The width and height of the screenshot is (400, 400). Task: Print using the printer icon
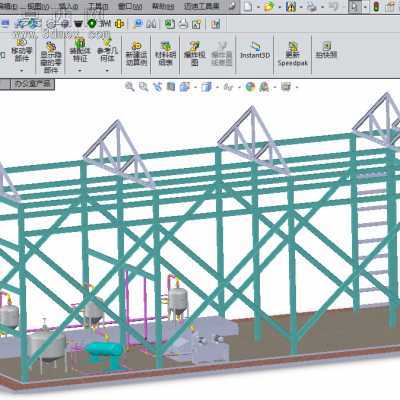coord(312,7)
